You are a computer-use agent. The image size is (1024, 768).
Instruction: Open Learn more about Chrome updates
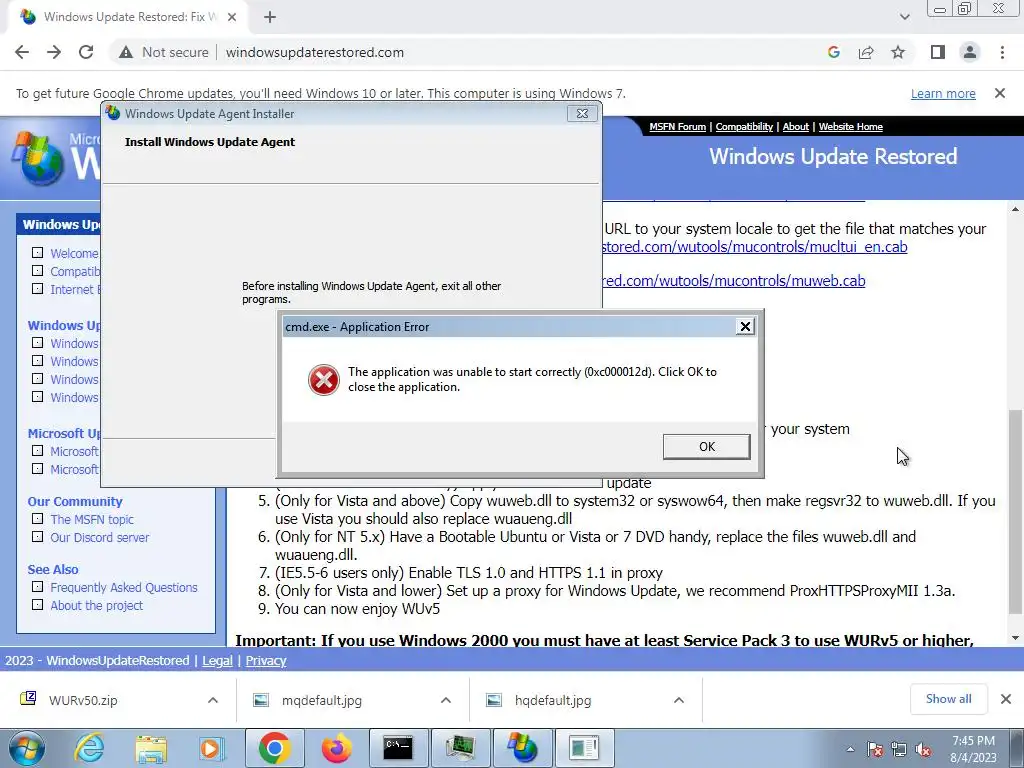pos(943,93)
